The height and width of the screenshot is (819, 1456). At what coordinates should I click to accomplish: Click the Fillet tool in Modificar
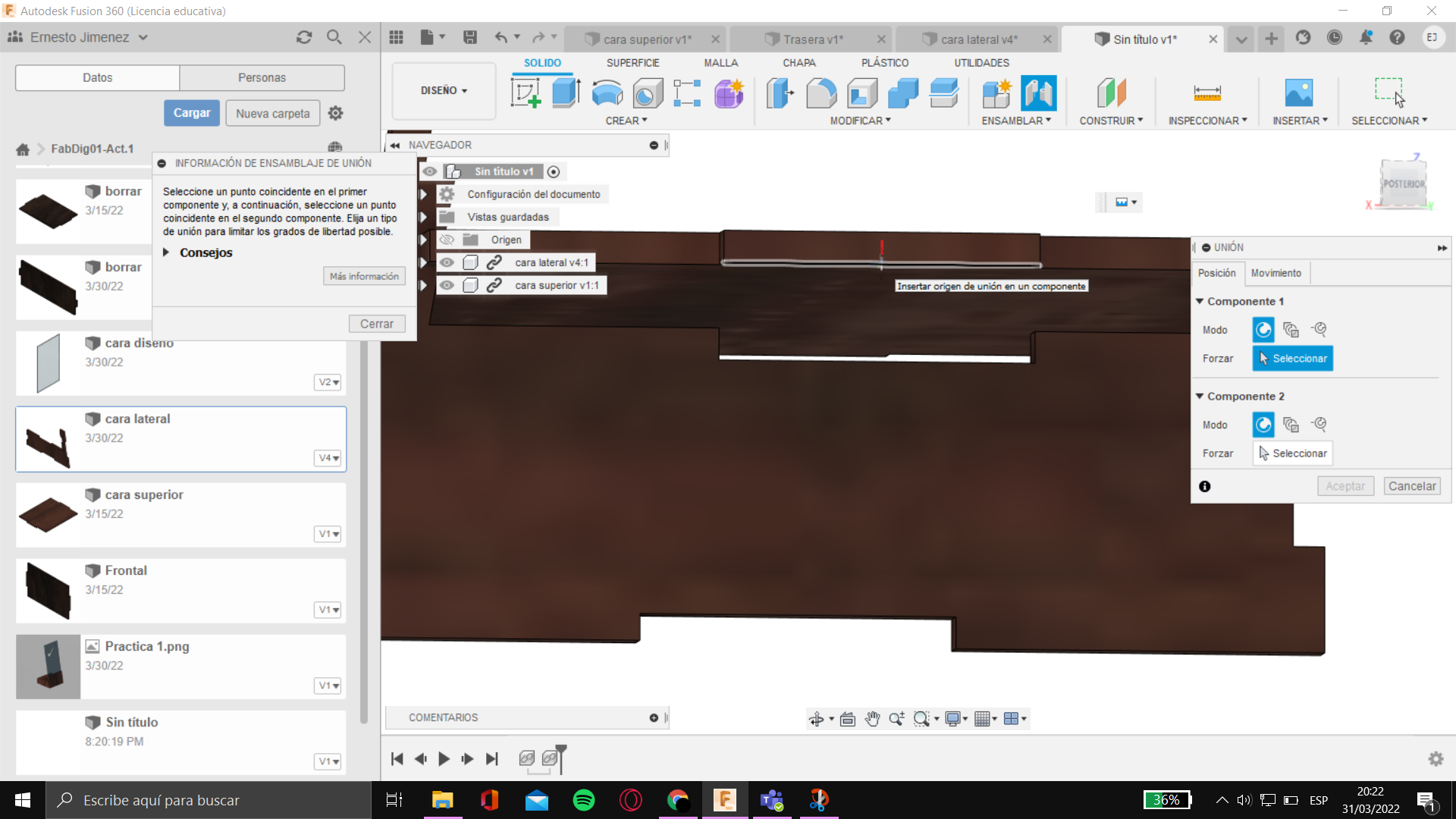pos(821,93)
